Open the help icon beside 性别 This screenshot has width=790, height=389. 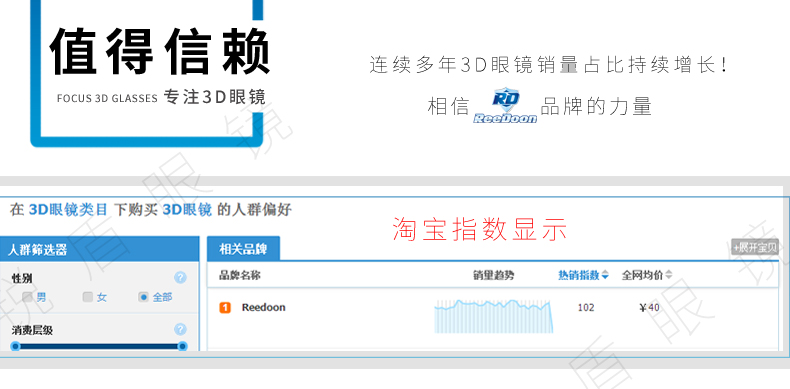pyautogui.click(x=180, y=278)
